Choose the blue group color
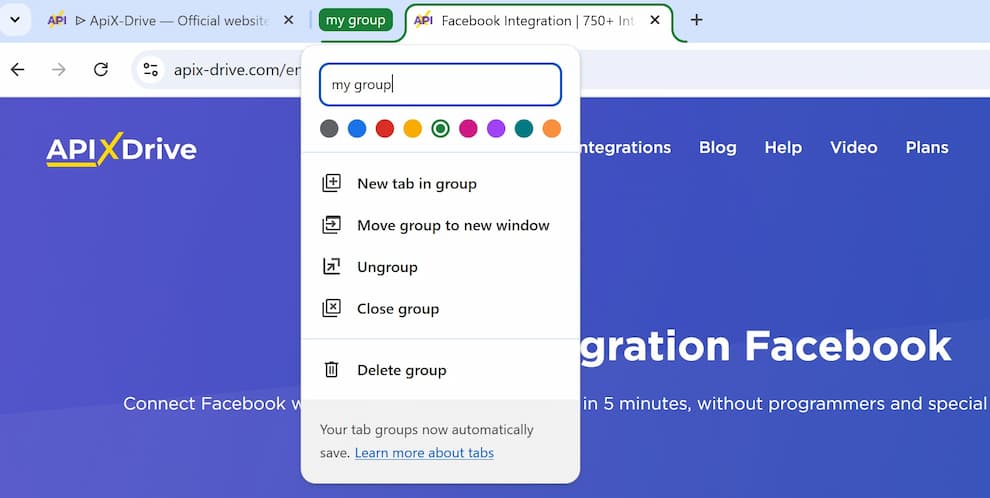 click(x=357, y=129)
